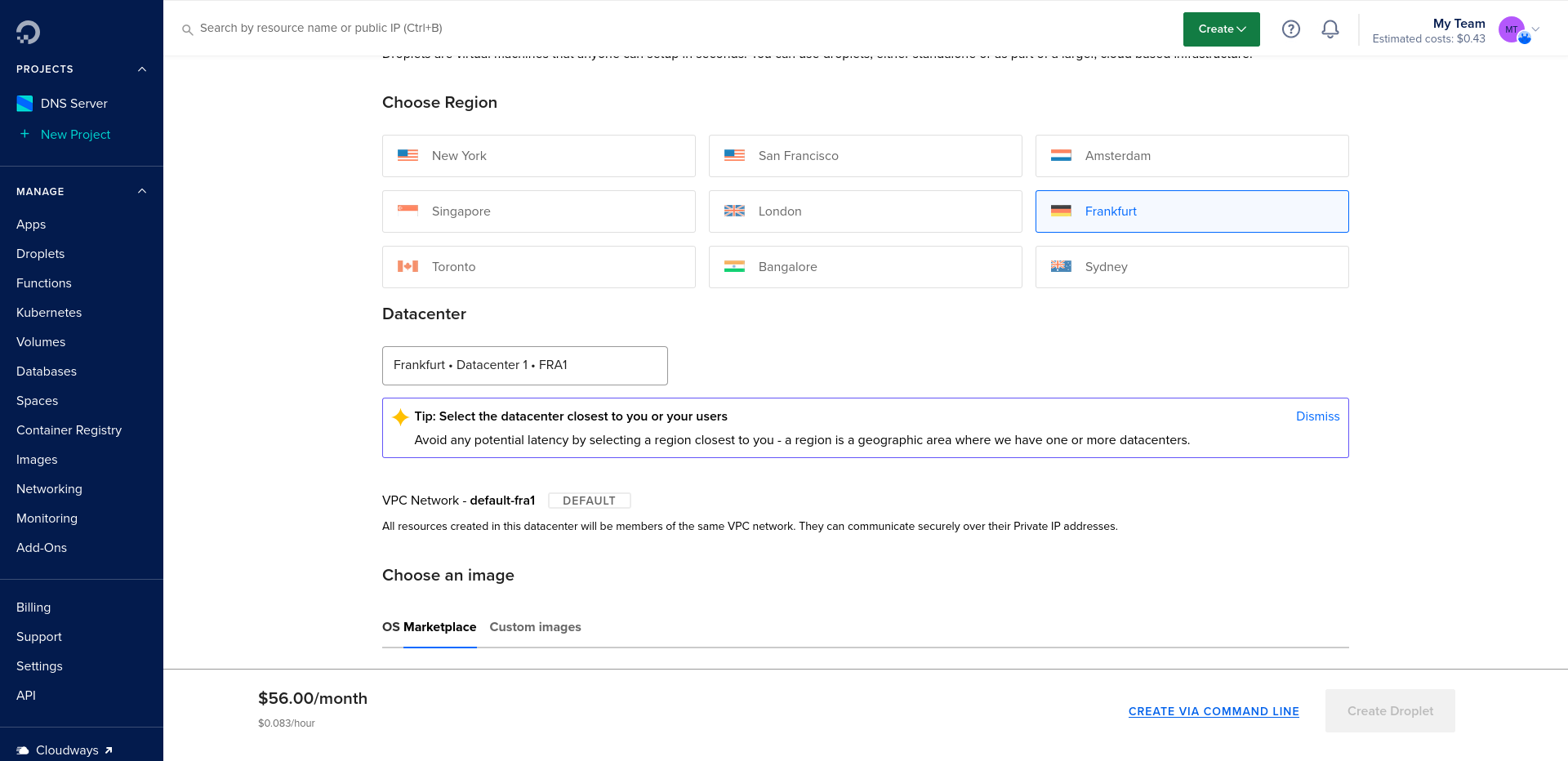Dismiss the datacenter tip
Image resolution: width=1568 pixels, height=761 pixels.
point(1317,416)
